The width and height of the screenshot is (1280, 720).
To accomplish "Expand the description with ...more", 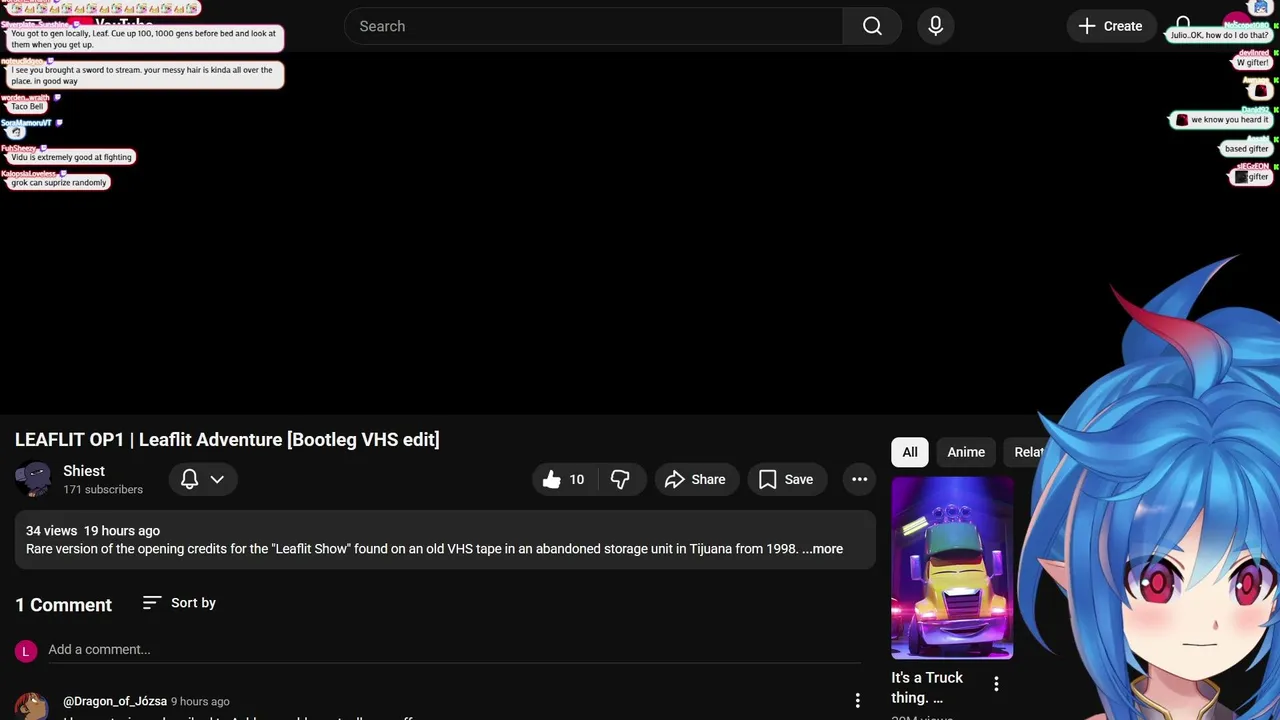I will tap(822, 549).
